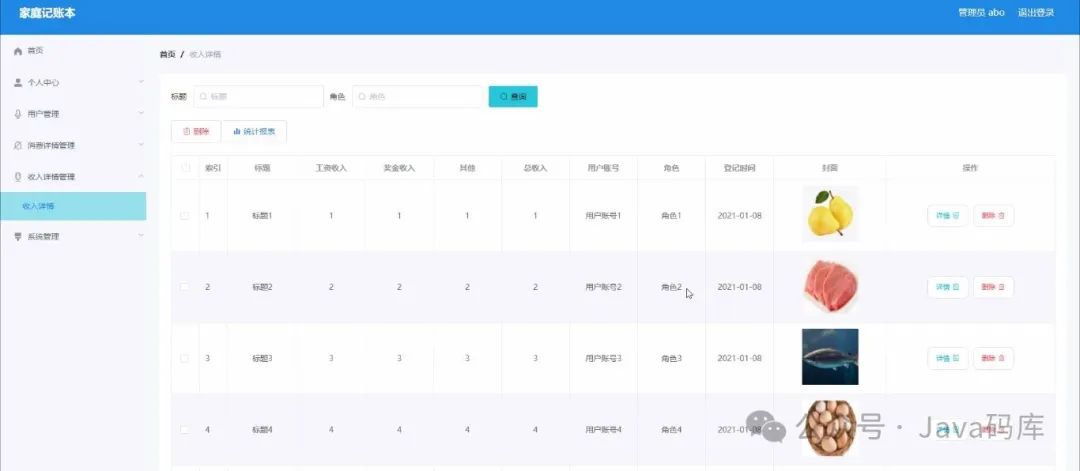This screenshot has height=471, width=1080.
Task: Click the 操作 column header
Action: (x=970, y=168)
